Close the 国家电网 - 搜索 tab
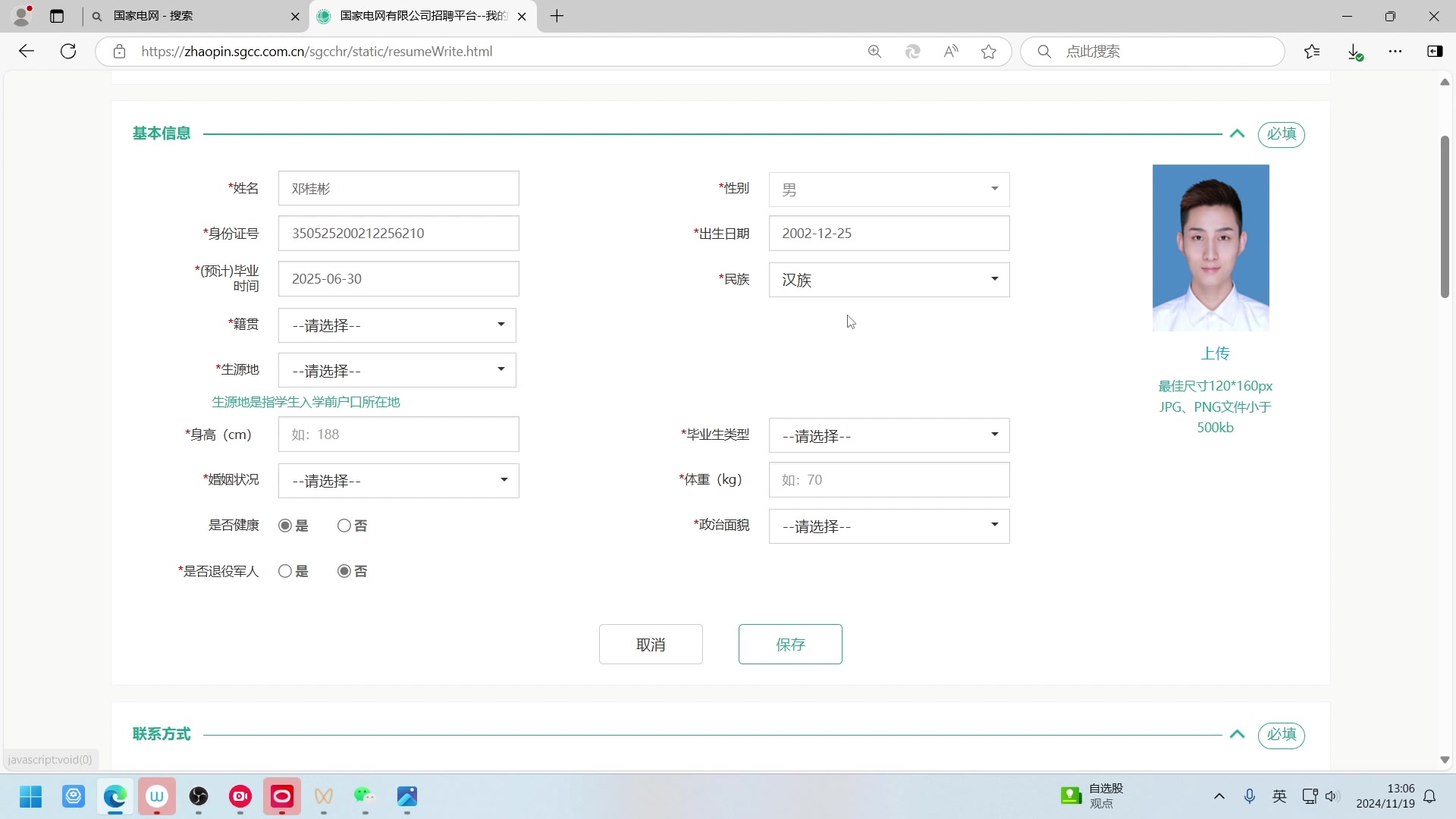This screenshot has width=1456, height=819. (x=295, y=16)
